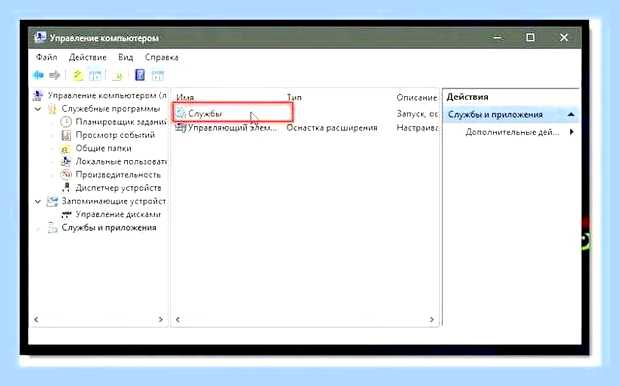Viewport: 620px width, 386px height.
Task: Collapse the Запоминающие устройства tree node
Action: point(38,201)
